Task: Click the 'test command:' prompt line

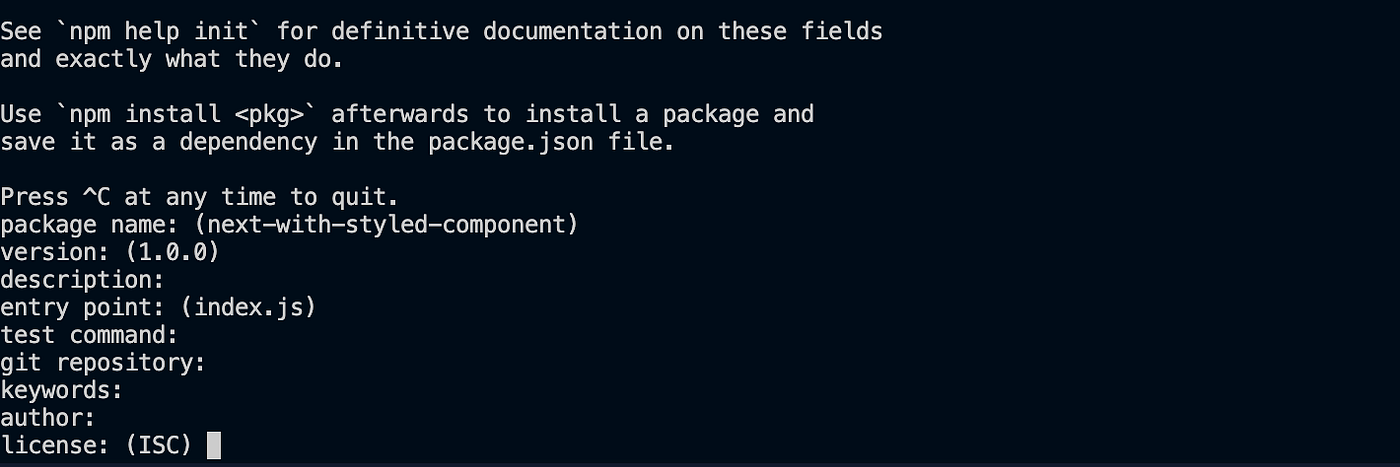Action: pyautogui.click(x=89, y=334)
